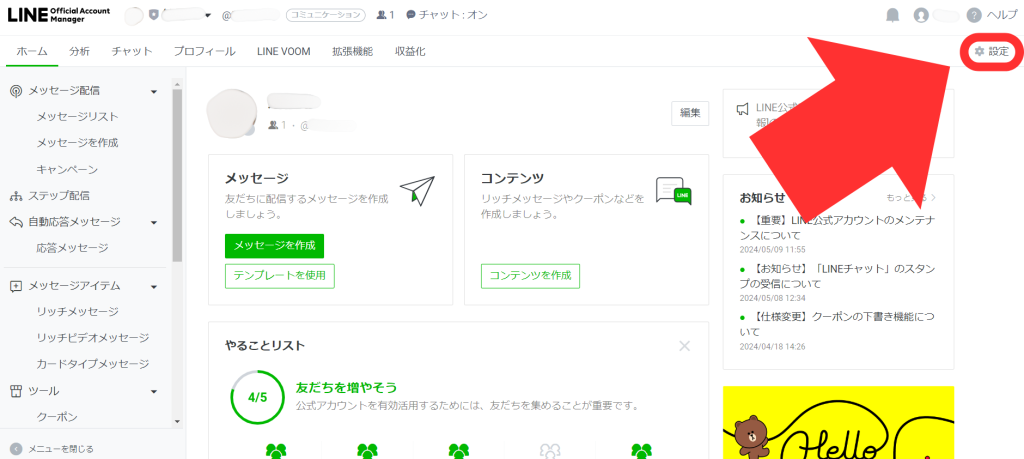Click the LINE chat bubble contents icon
Image resolution: width=1024 pixels, height=459 pixels.
coord(673,191)
